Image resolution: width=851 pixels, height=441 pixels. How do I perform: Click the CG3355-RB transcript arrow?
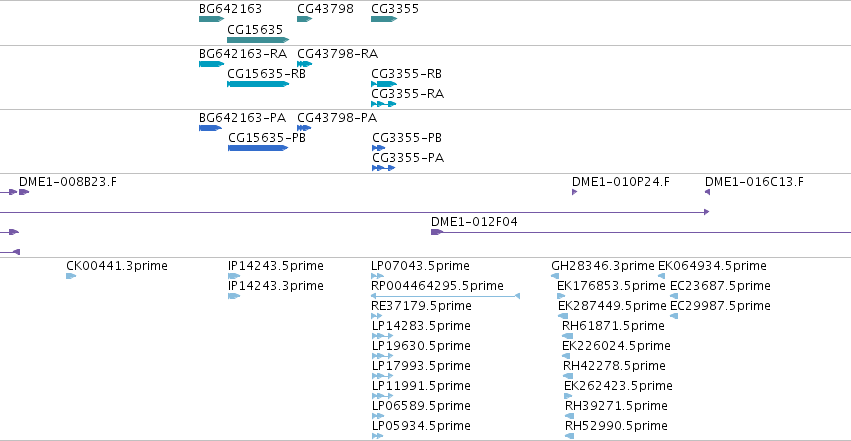click(384, 84)
